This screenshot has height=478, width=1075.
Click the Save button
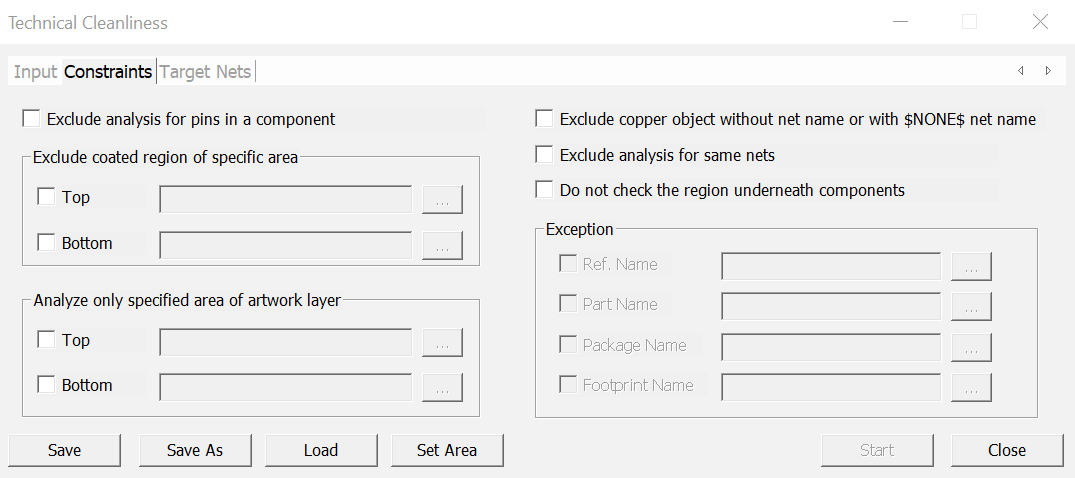64,450
